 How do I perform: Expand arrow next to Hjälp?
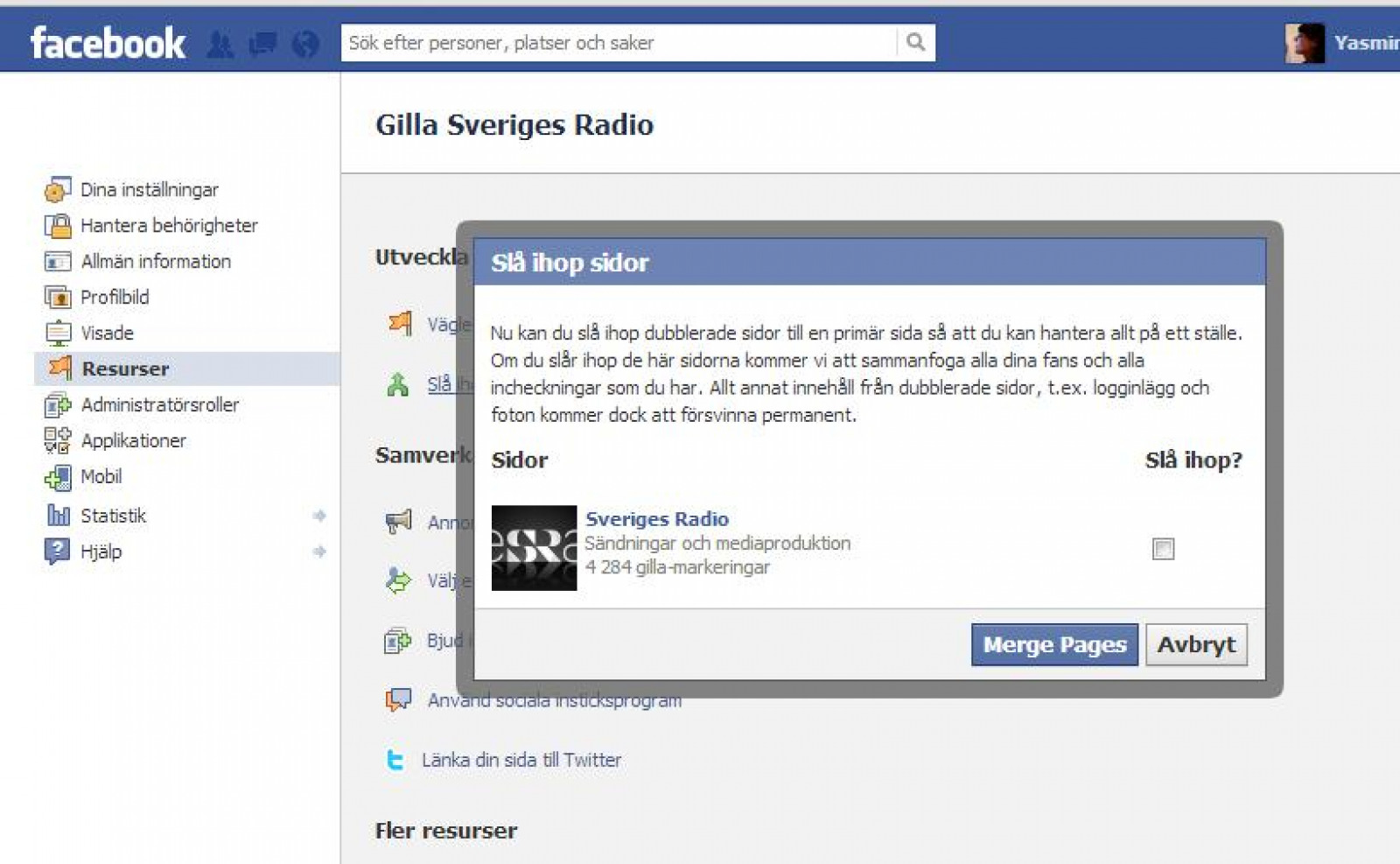coord(319,551)
